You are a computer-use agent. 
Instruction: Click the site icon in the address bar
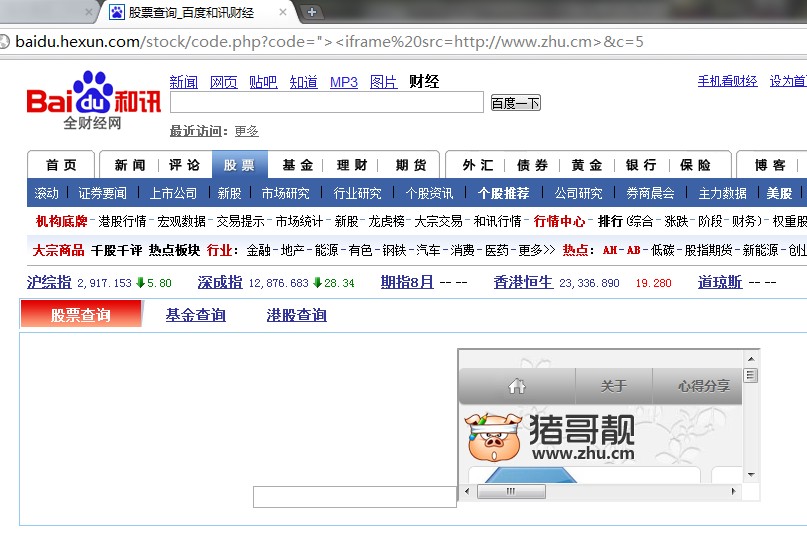[4, 42]
